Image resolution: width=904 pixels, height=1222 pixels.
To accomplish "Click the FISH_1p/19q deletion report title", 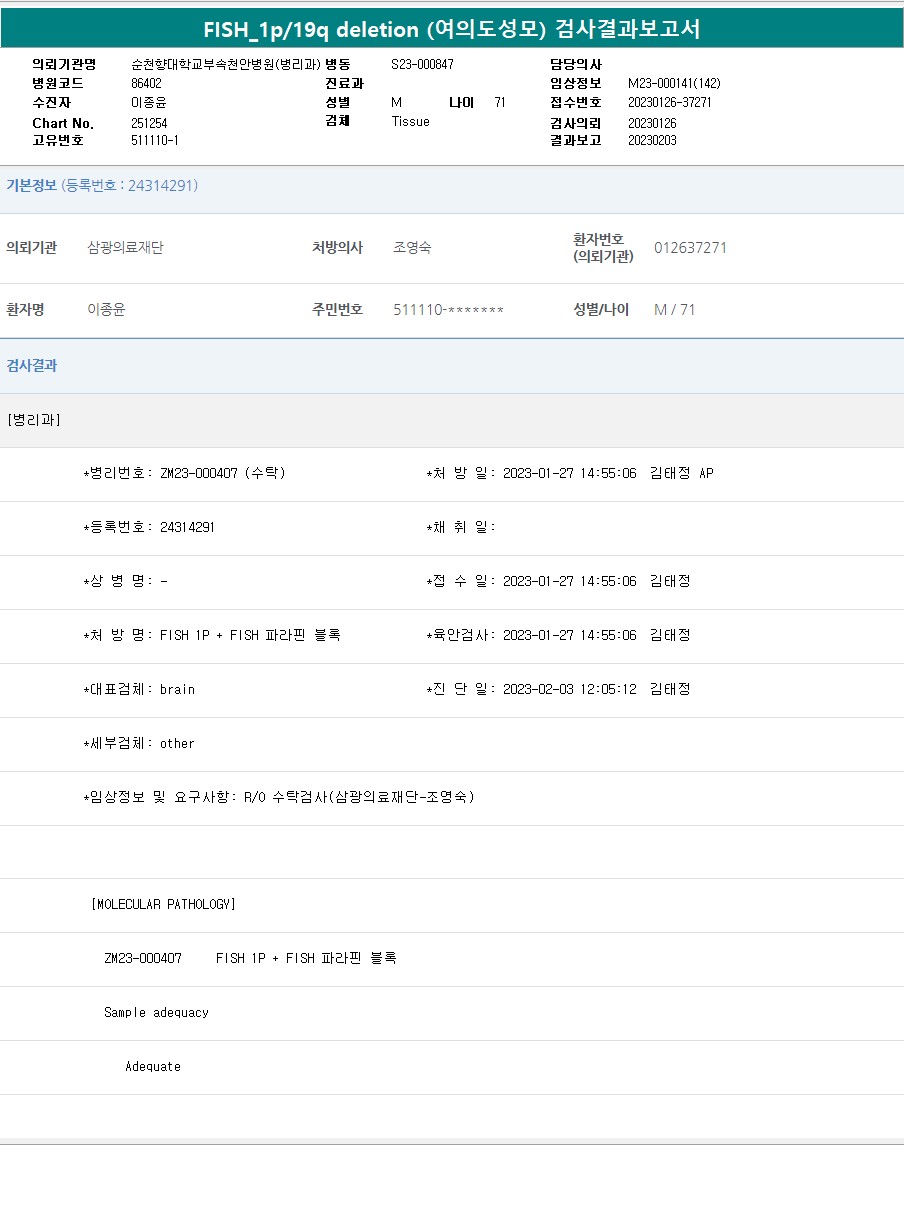I will [452, 29].
